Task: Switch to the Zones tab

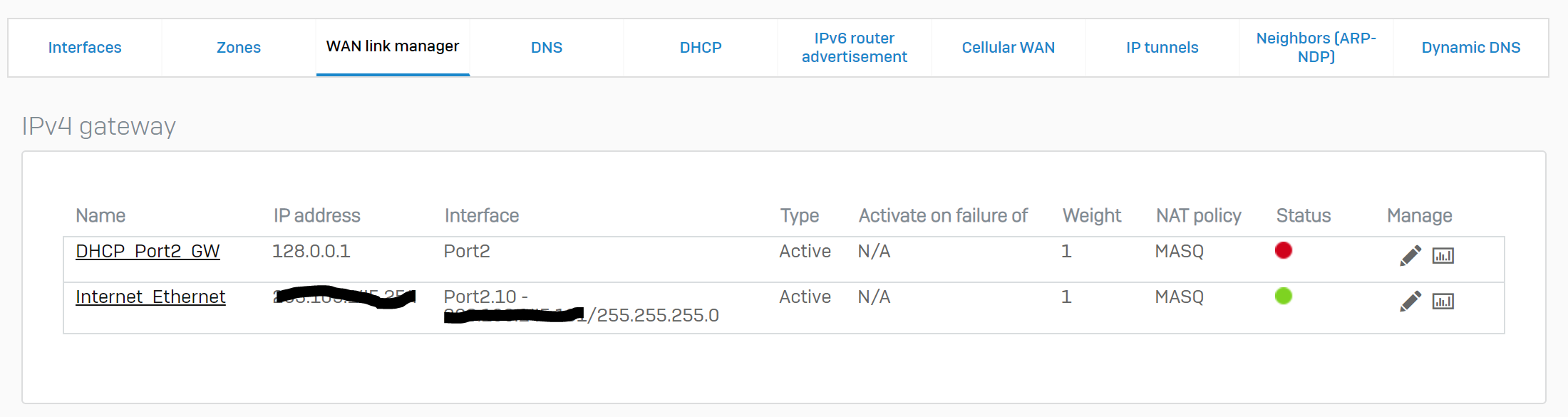Action: pos(239,48)
